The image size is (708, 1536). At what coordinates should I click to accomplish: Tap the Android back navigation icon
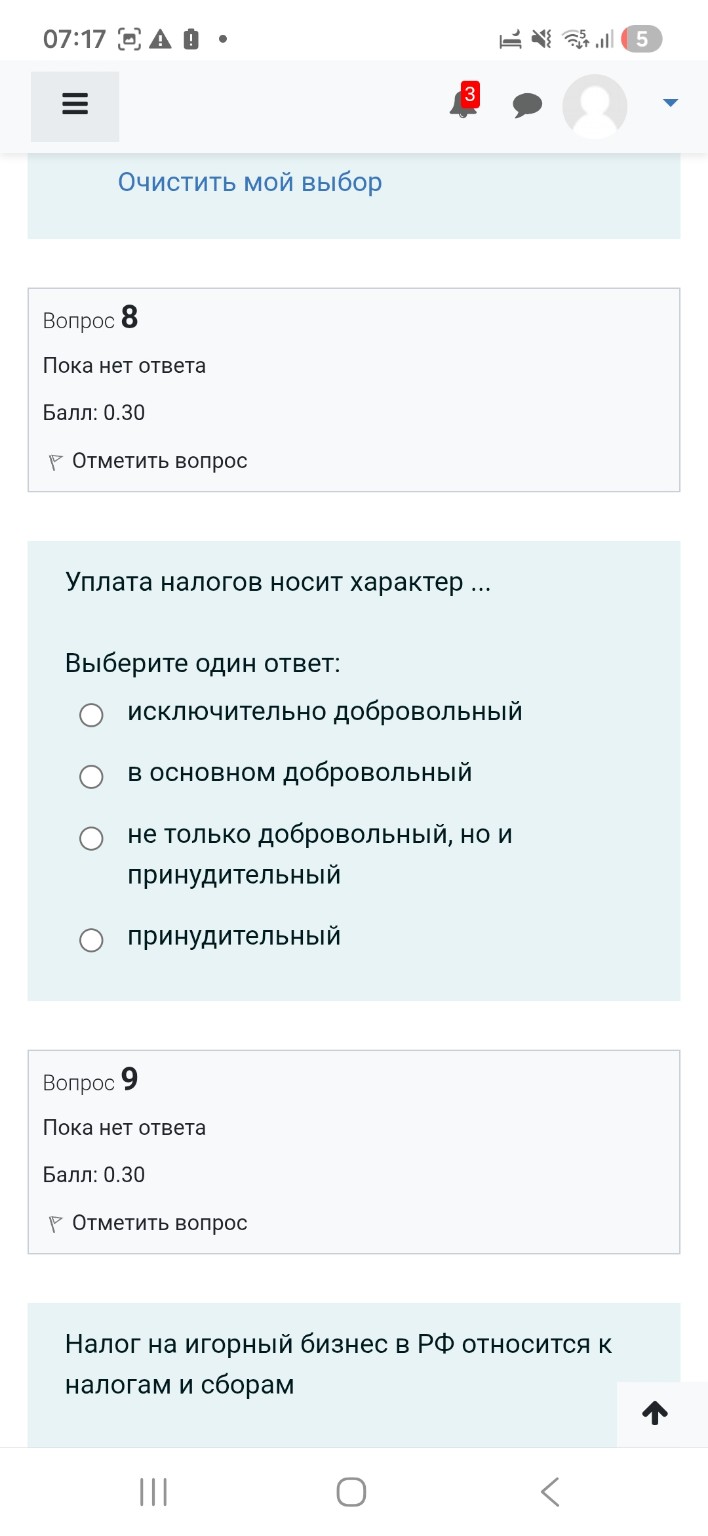(549, 1490)
